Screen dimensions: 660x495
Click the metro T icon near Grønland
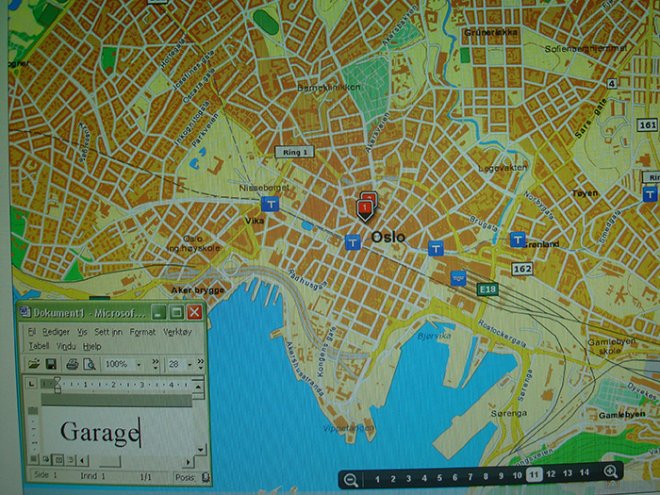(517, 240)
